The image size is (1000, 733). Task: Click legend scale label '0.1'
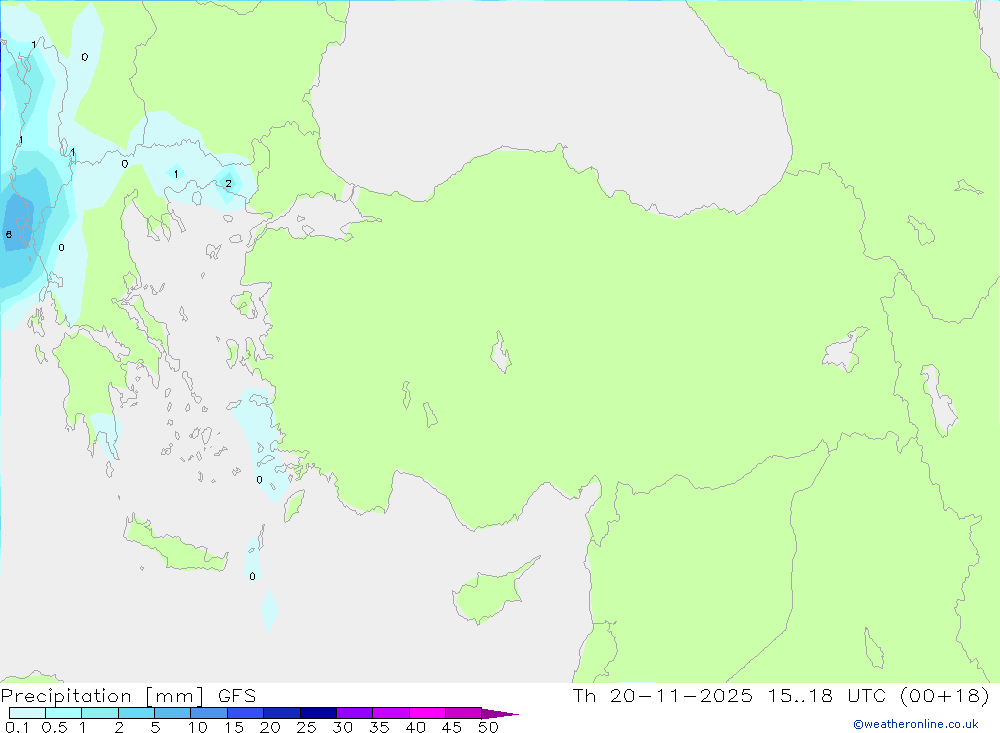tap(17, 727)
